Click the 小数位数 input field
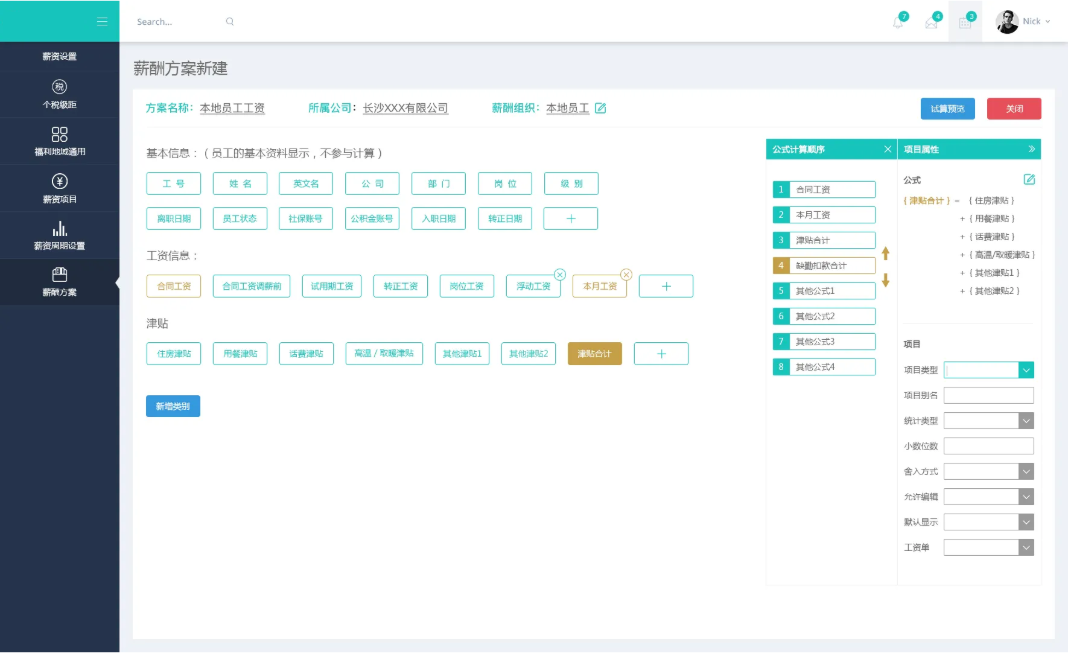 click(989, 446)
